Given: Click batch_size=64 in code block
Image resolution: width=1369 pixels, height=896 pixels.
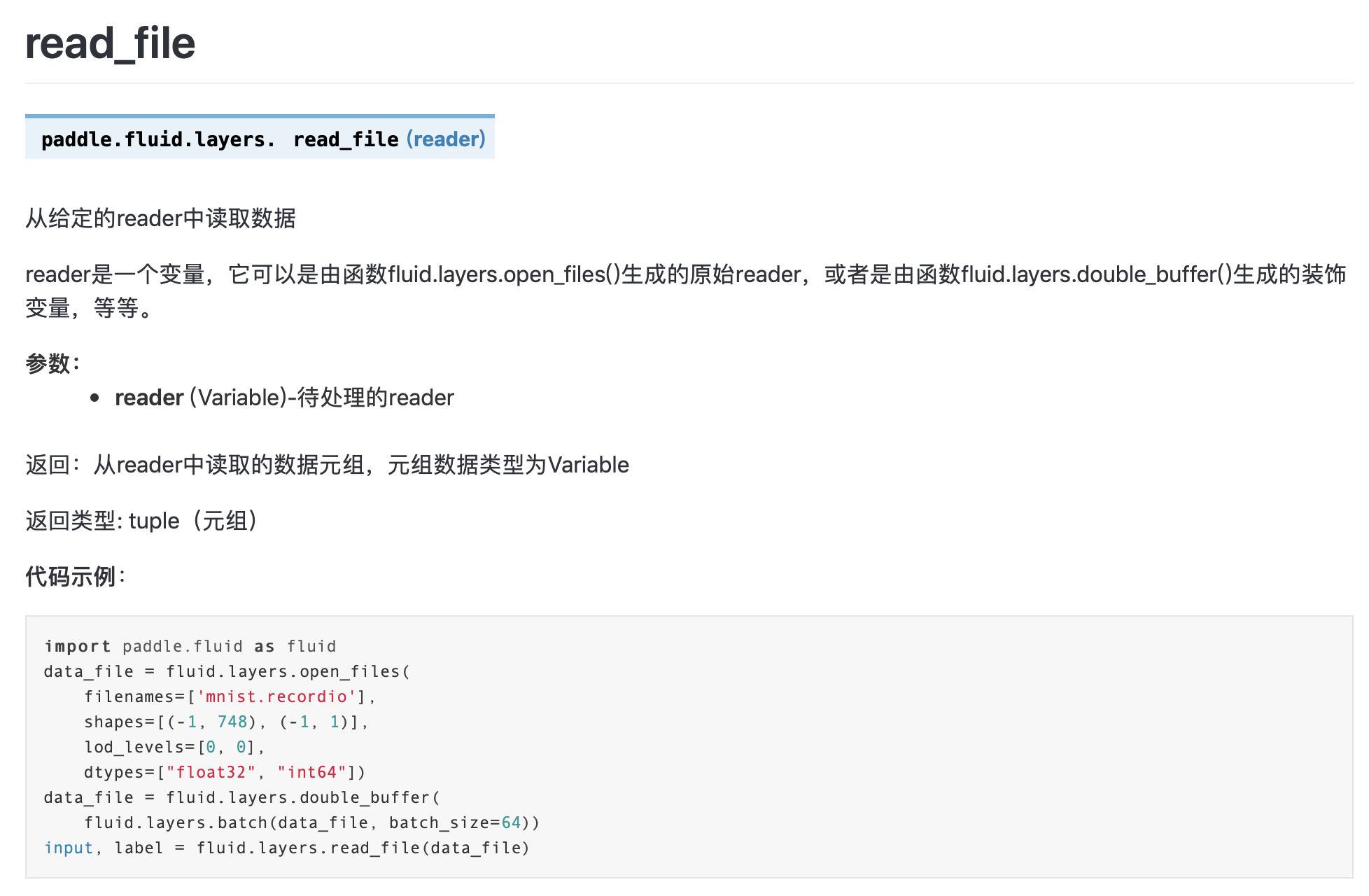Looking at the screenshot, I should coord(455,822).
